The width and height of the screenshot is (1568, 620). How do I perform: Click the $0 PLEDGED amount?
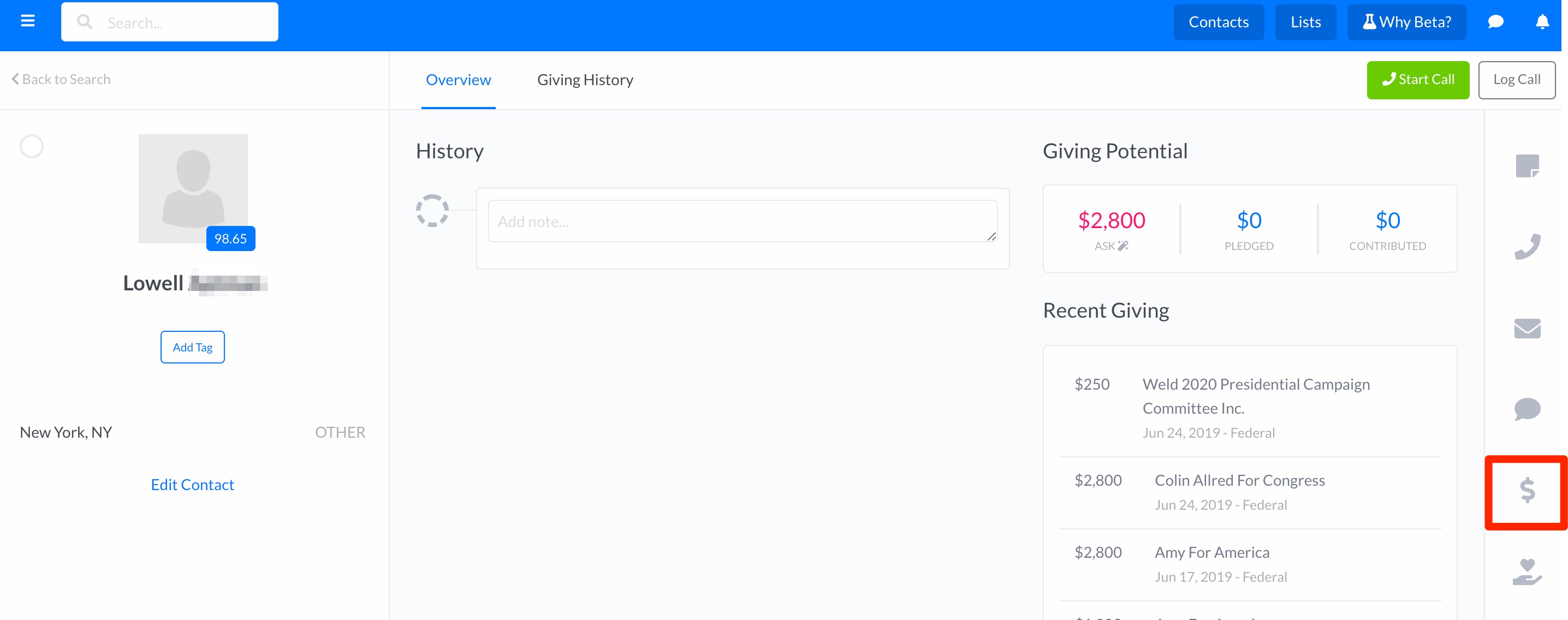coord(1249,220)
